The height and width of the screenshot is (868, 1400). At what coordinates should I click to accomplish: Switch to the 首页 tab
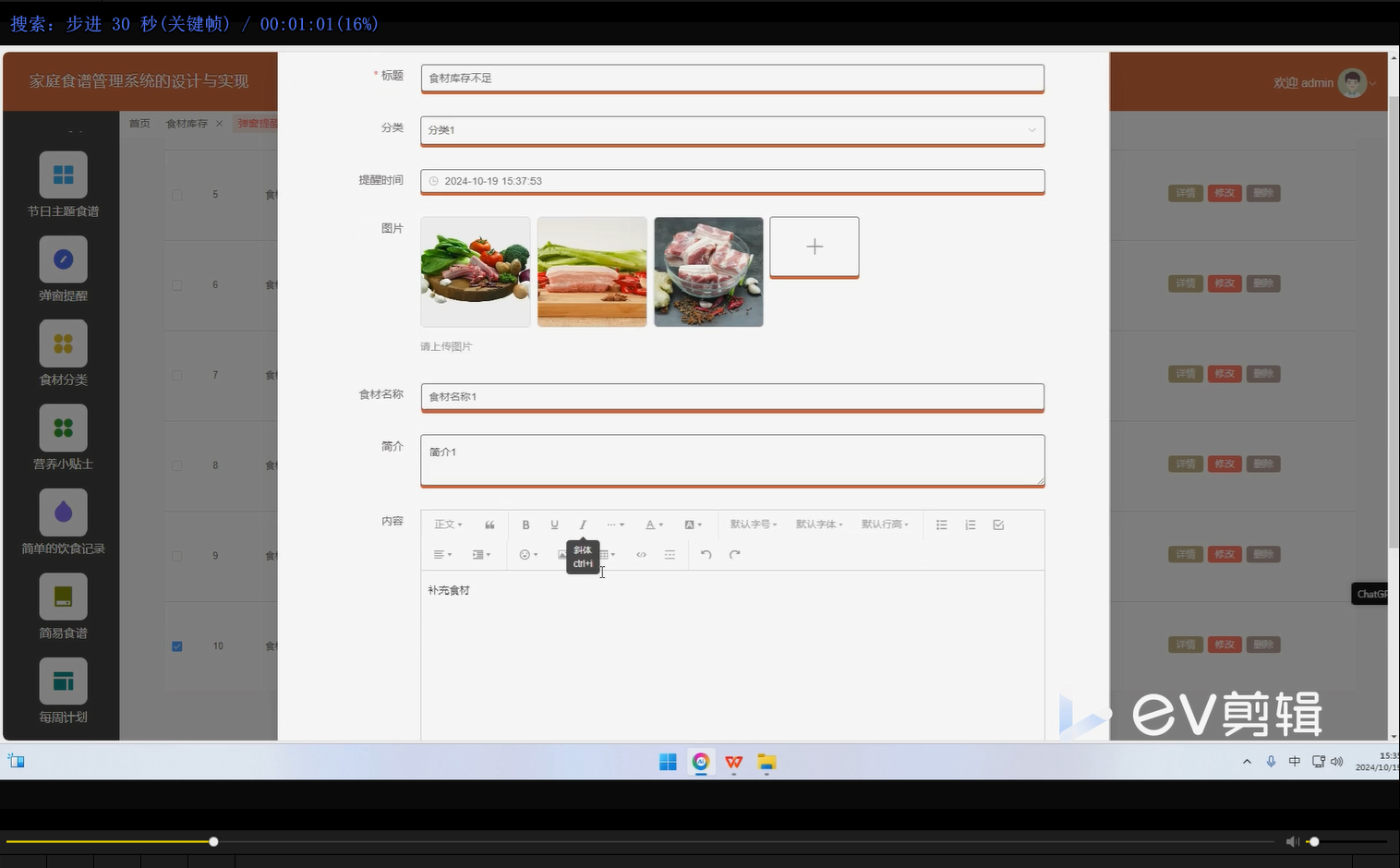[x=139, y=124]
